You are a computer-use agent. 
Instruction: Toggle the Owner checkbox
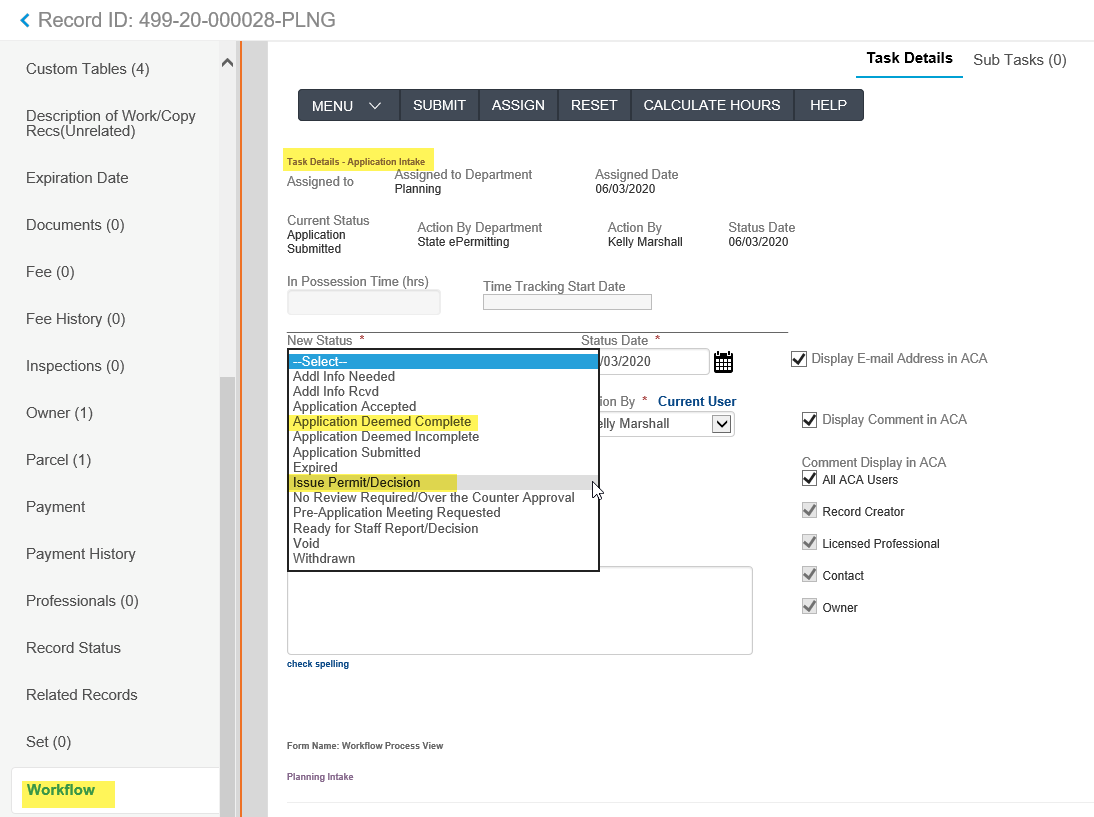(809, 607)
